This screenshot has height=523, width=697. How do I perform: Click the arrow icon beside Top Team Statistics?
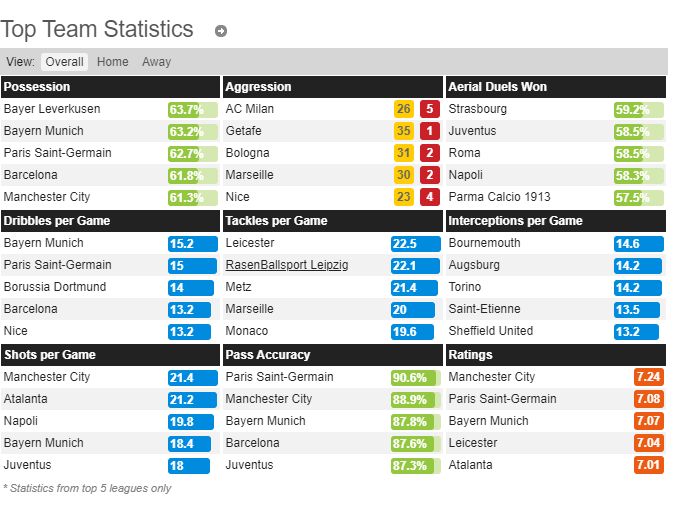[x=221, y=31]
